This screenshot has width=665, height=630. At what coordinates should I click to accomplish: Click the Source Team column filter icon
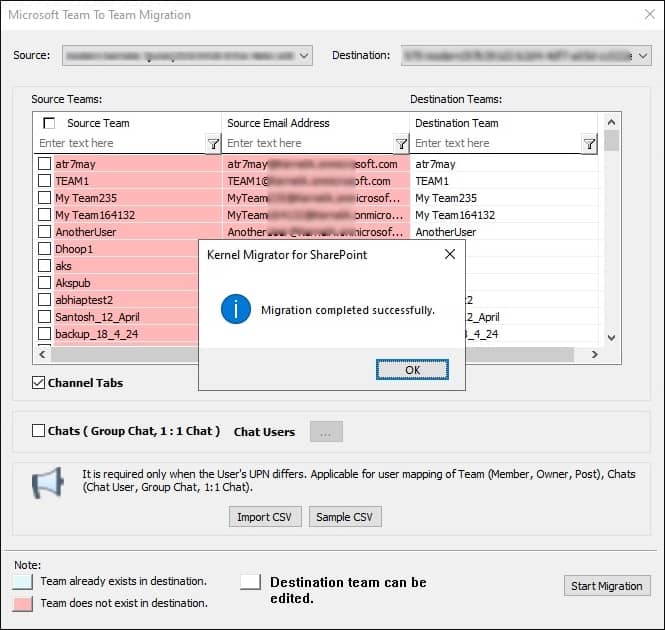point(213,144)
